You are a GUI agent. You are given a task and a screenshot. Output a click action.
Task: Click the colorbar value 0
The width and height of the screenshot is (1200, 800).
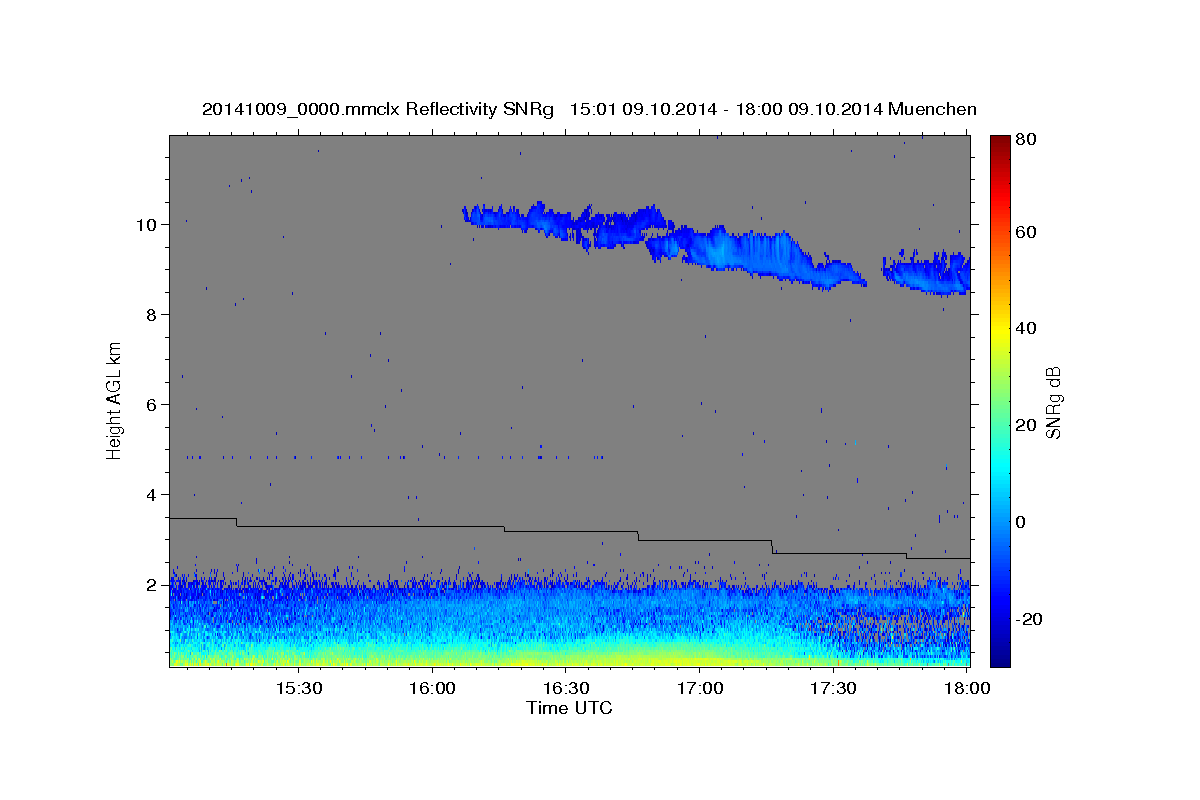coord(1022,522)
